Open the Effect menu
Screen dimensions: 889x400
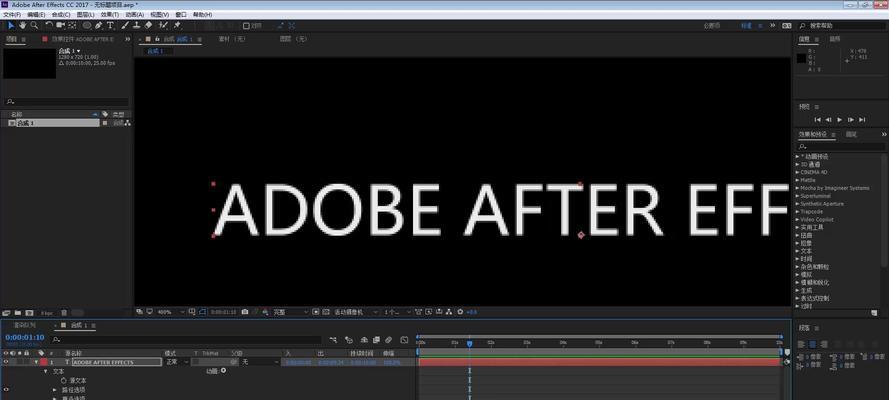coord(110,14)
